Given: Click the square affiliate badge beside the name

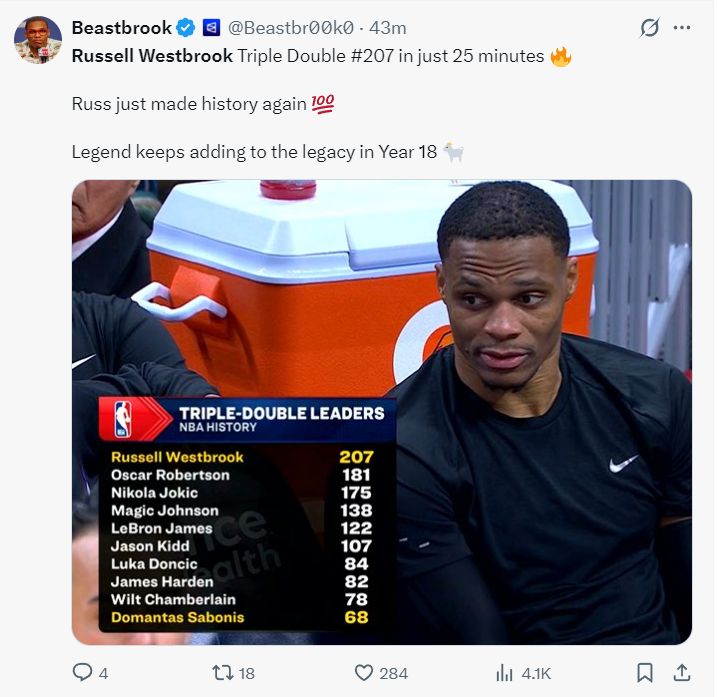Looking at the screenshot, I should 211,28.
